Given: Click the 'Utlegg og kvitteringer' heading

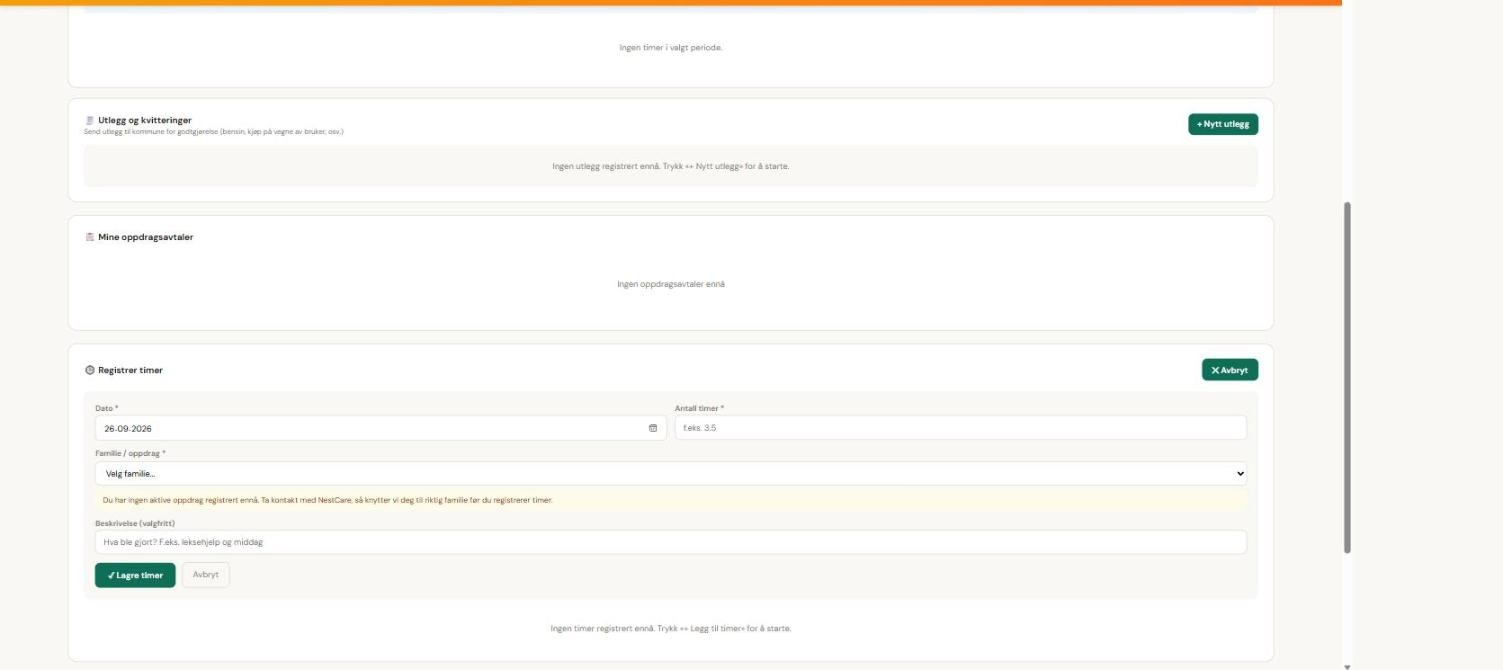Looking at the screenshot, I should click(145, 120).
